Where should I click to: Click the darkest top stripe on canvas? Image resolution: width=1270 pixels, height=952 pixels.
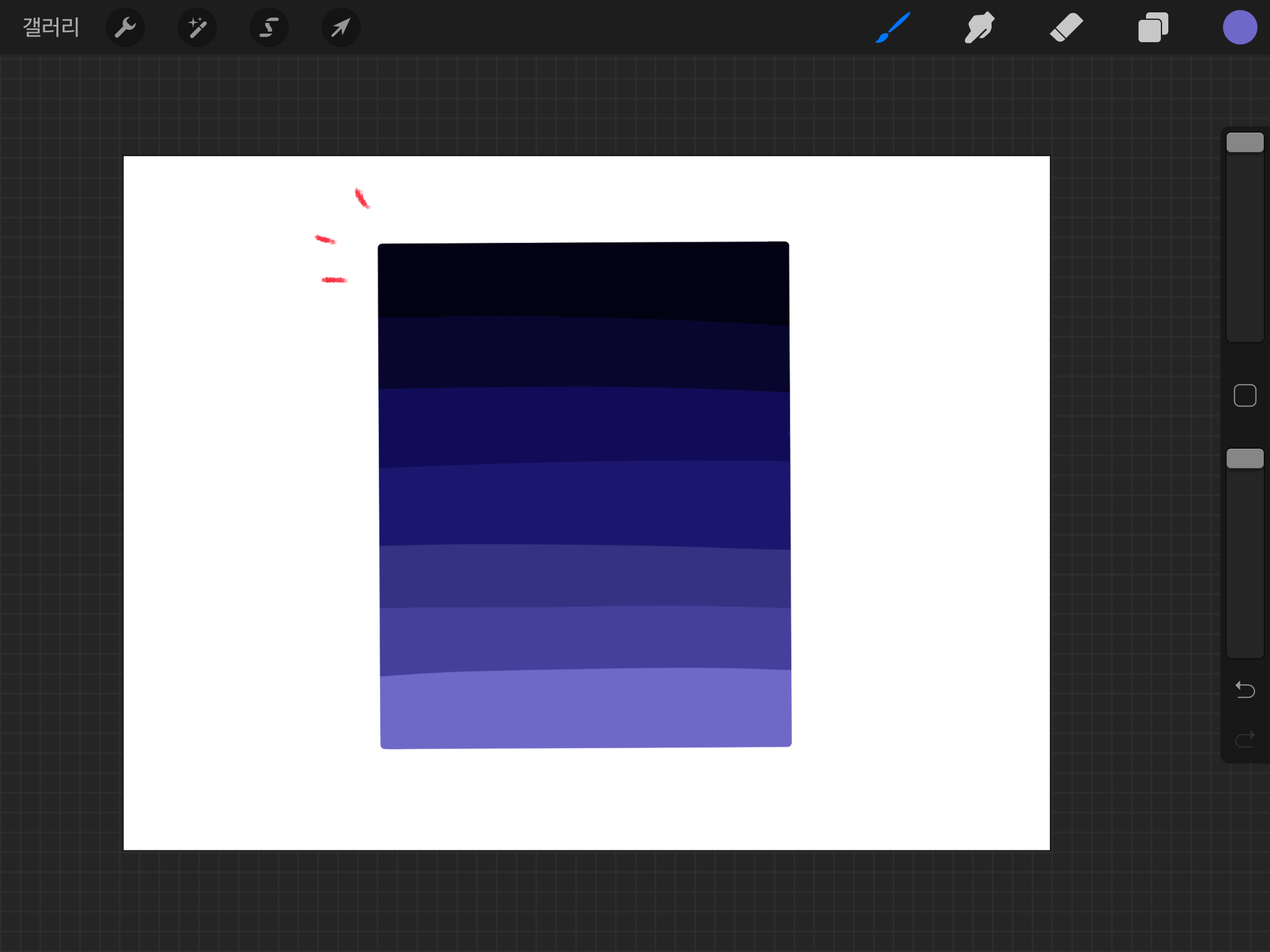(583, 279)
